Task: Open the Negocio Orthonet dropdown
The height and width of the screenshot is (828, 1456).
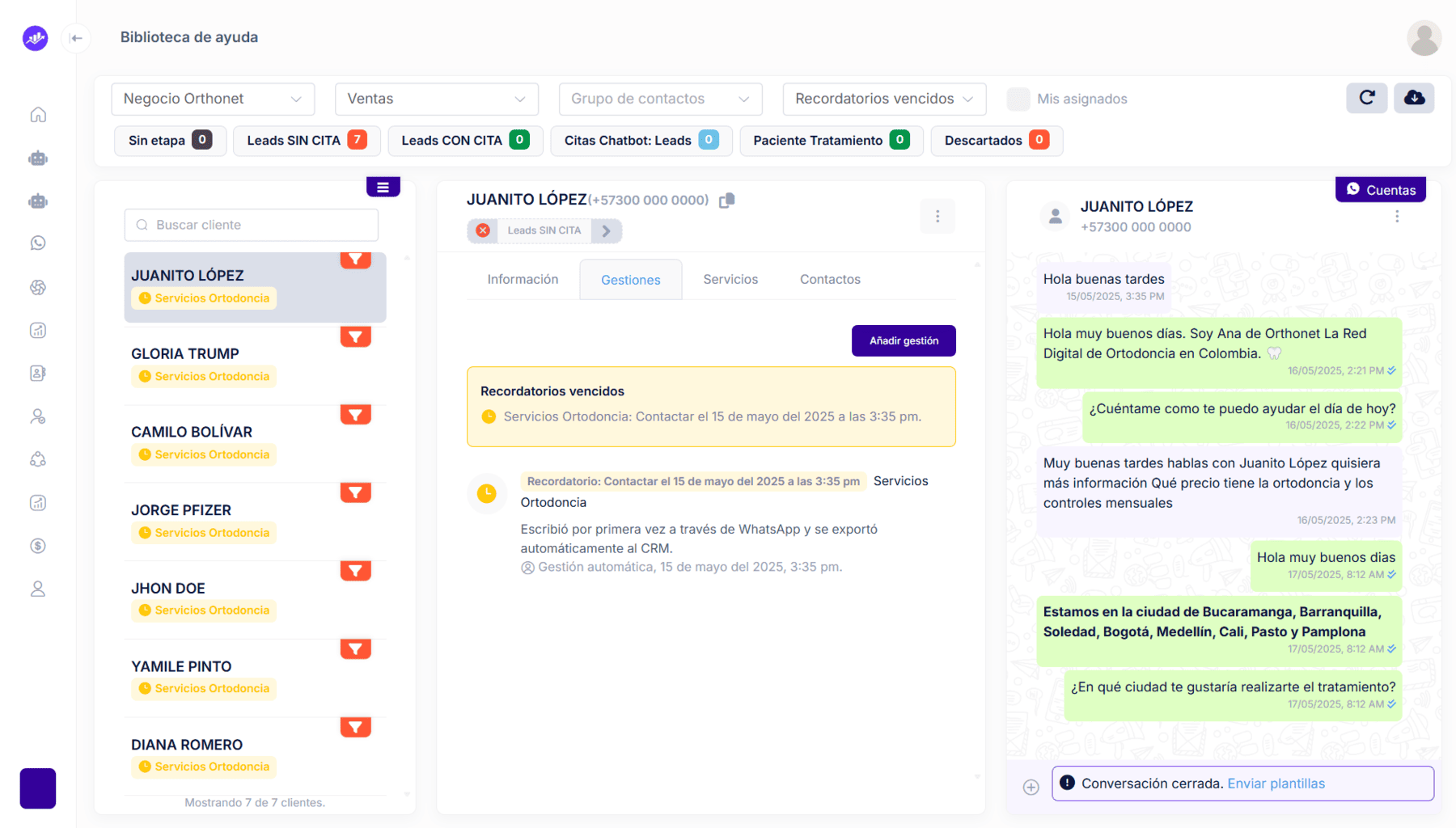Action: pos(213,99)
